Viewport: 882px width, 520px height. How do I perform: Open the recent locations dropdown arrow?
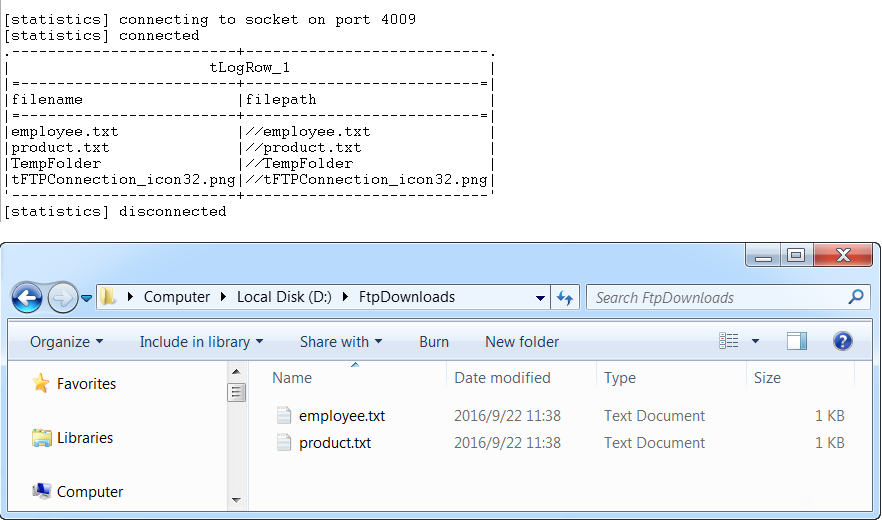tap(86, 298)
